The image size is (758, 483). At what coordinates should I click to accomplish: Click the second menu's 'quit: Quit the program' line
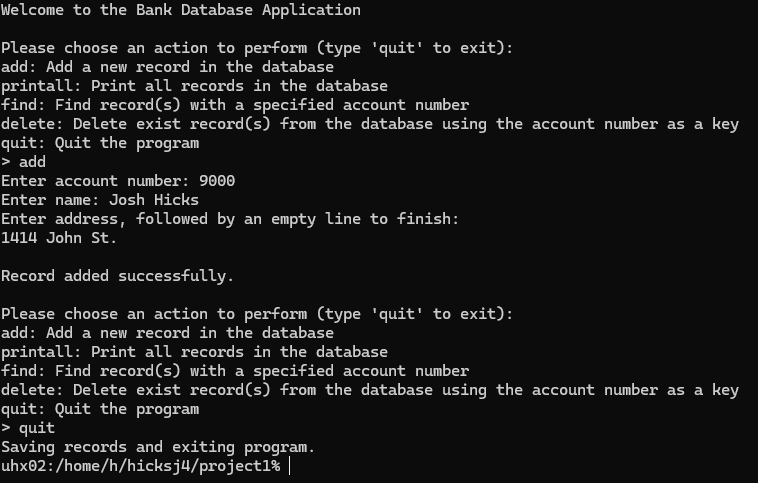click(100, 409)
